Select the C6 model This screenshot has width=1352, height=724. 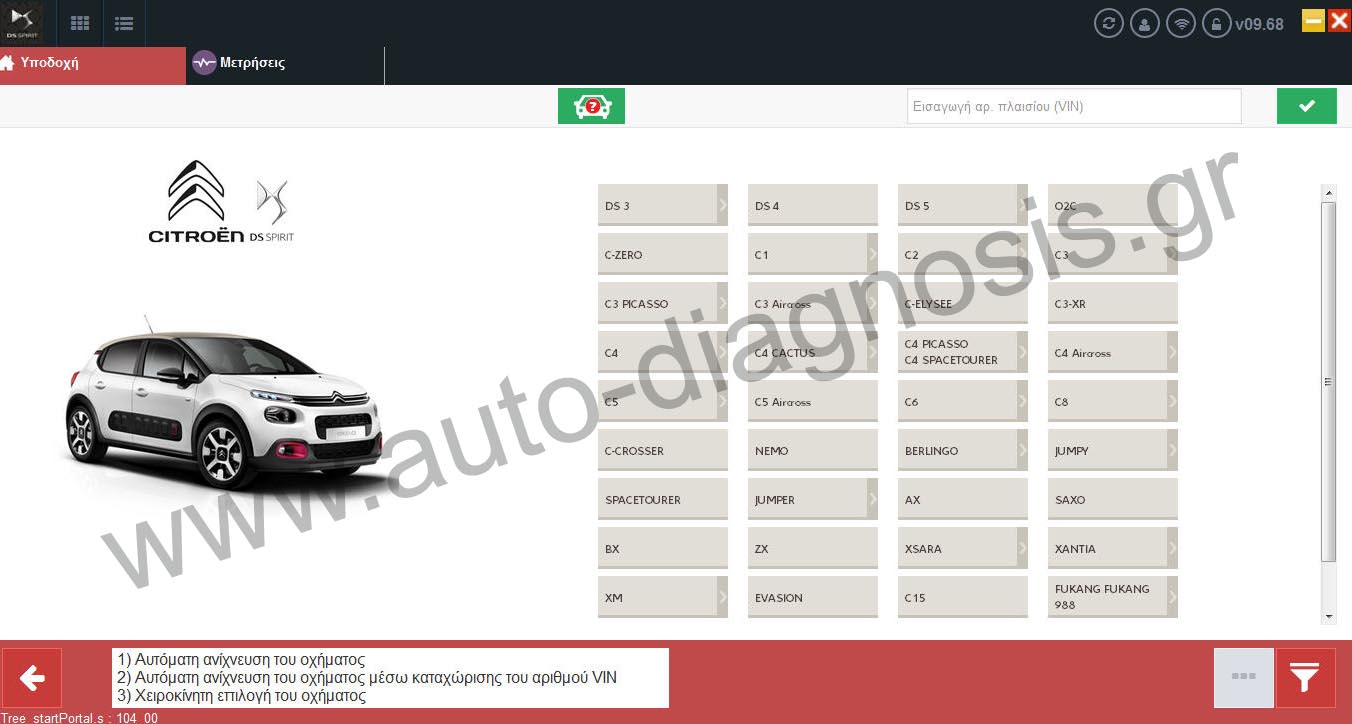(963, 401)
